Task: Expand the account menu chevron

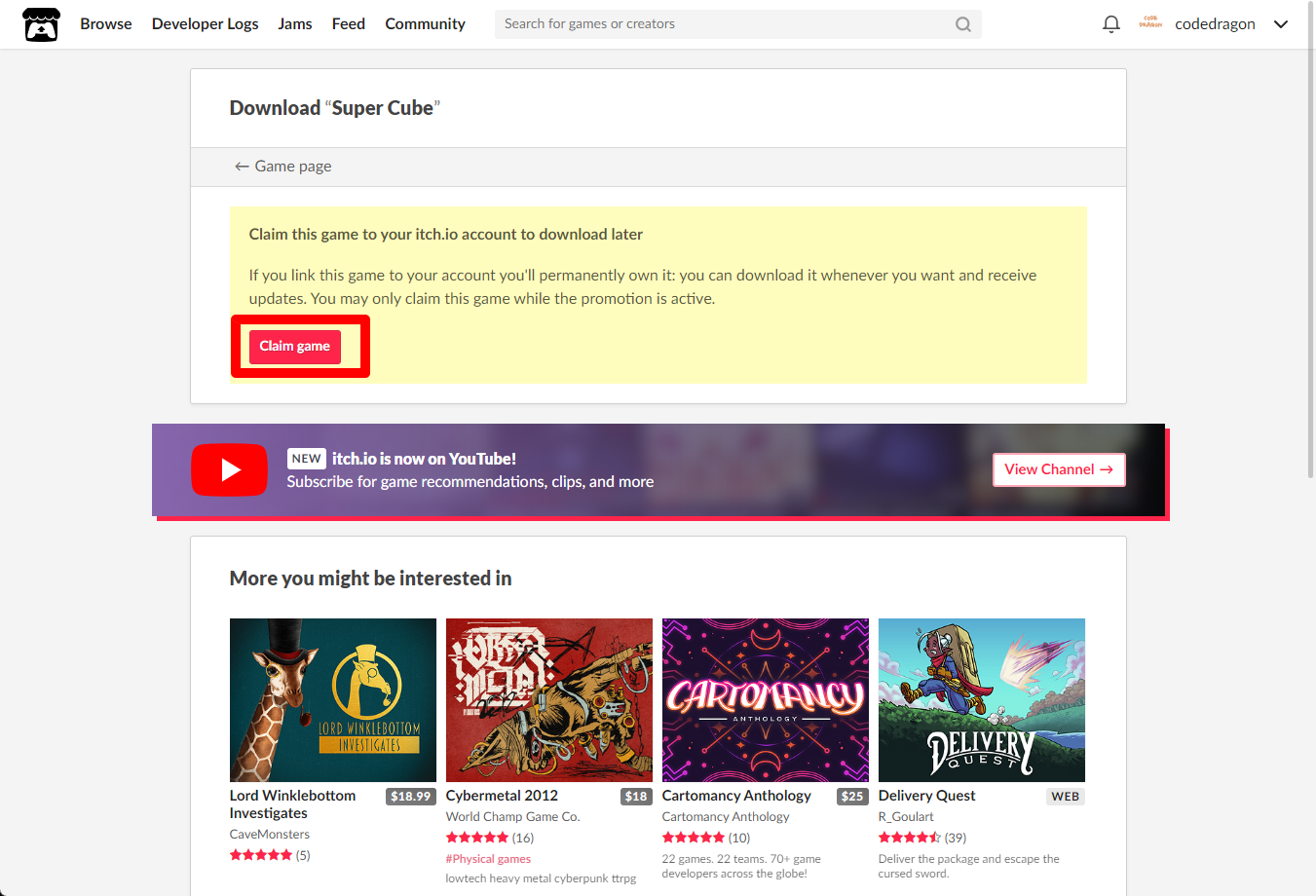Action: [1281, 24]
